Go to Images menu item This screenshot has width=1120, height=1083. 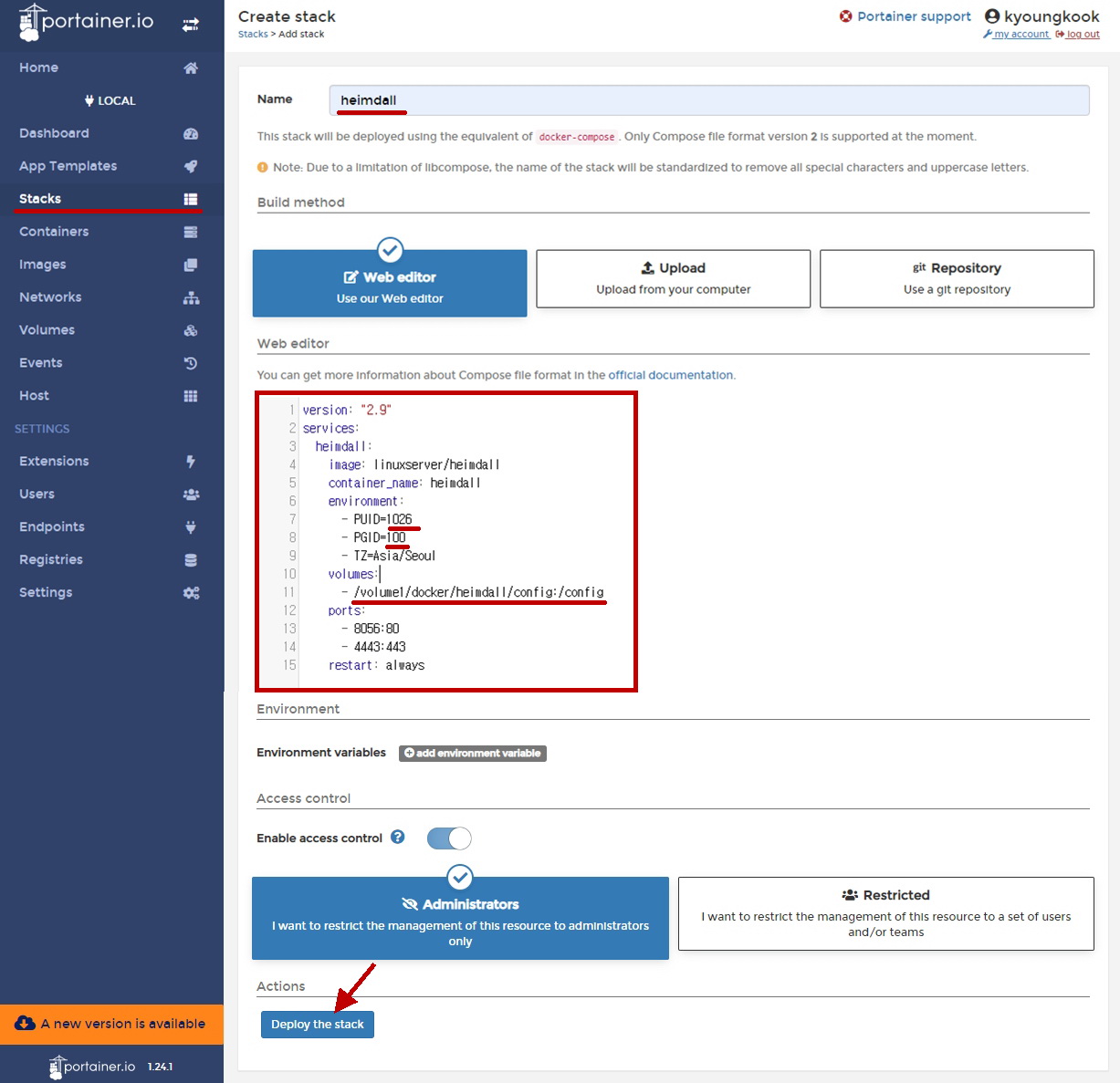111,265
